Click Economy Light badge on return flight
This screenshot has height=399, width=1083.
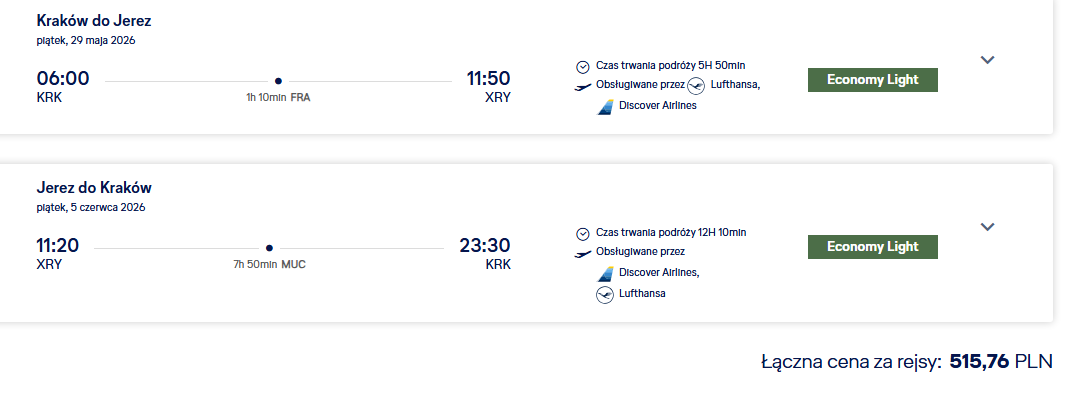[x=872, y=247]
